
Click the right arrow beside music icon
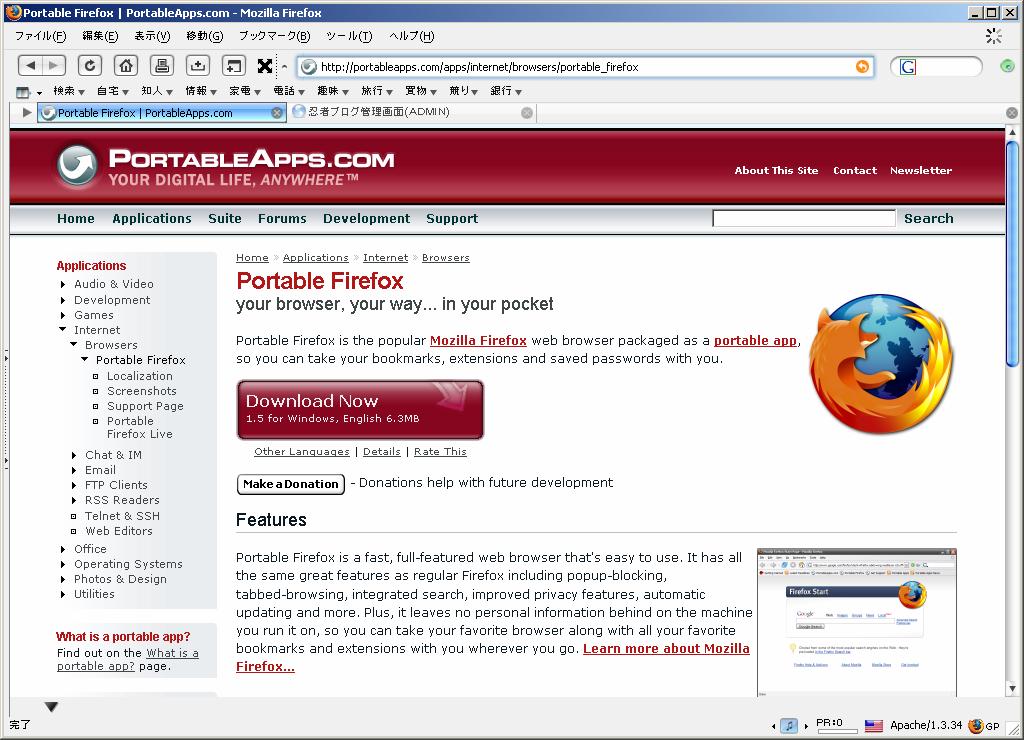806,726
